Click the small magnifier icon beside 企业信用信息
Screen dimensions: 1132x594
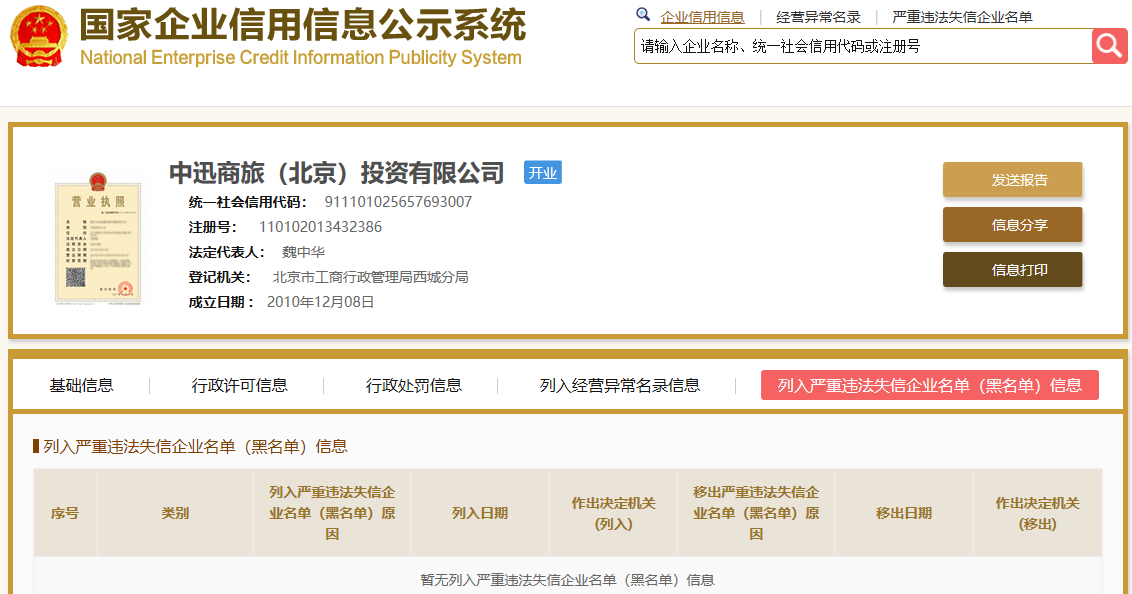pyautogui.click(x=643, y=14)
